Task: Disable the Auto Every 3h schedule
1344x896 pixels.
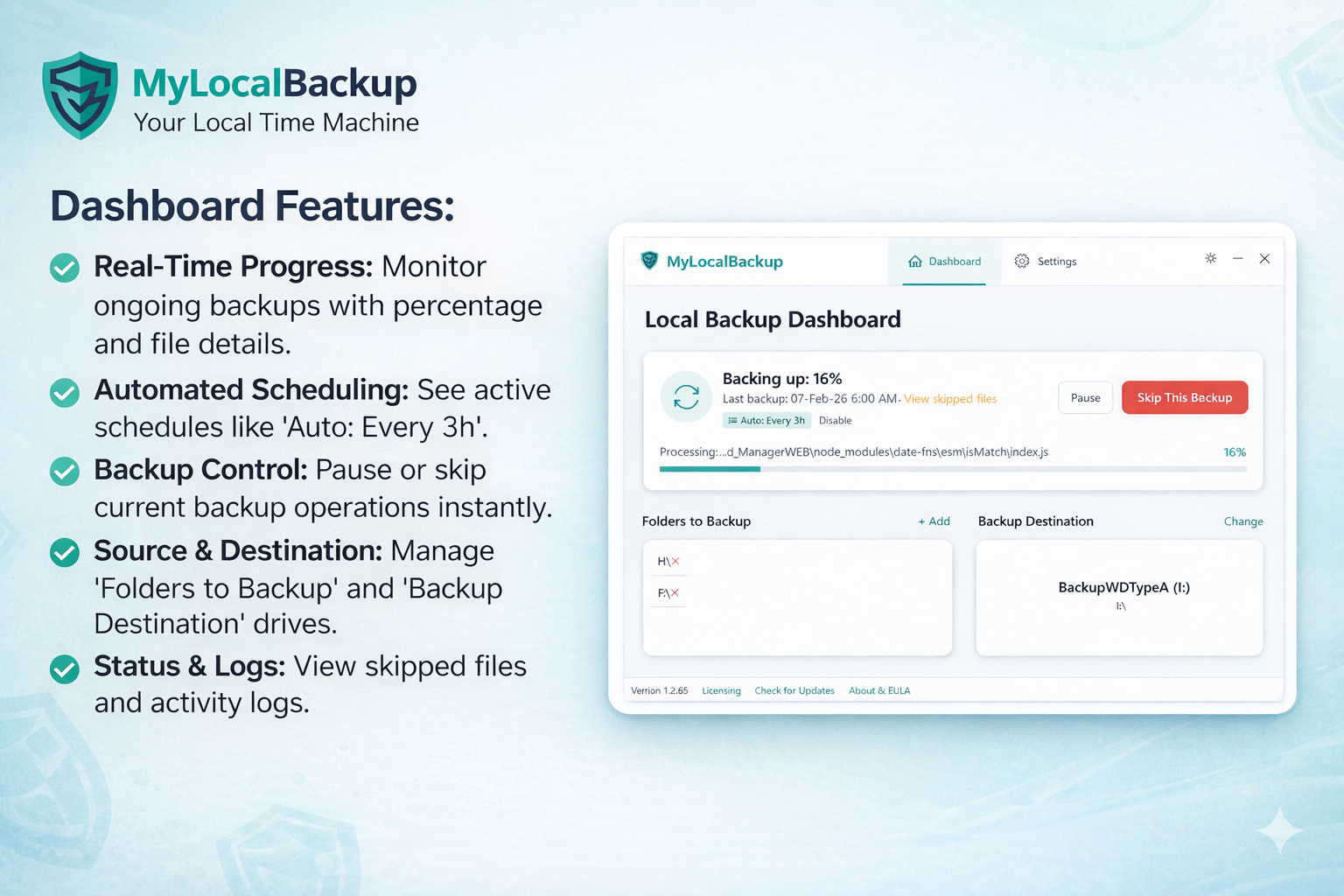Action: click(835, 420)
